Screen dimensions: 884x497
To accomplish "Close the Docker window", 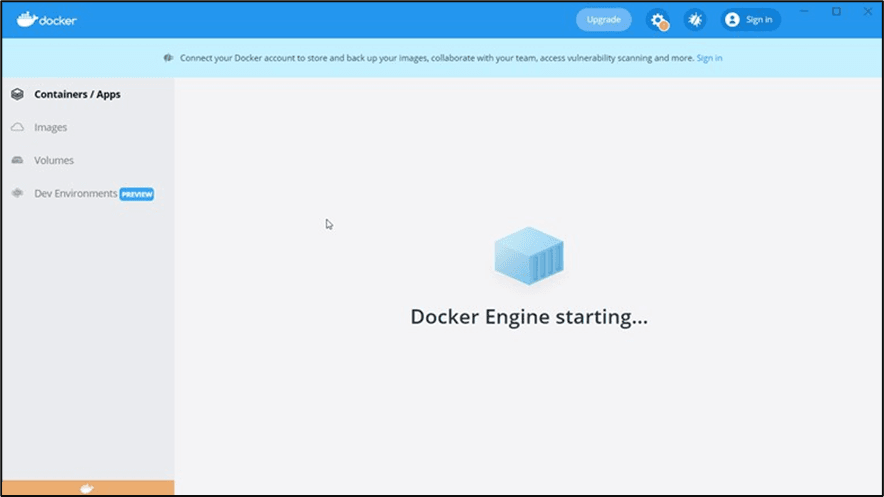I will (x=868, y=11).
